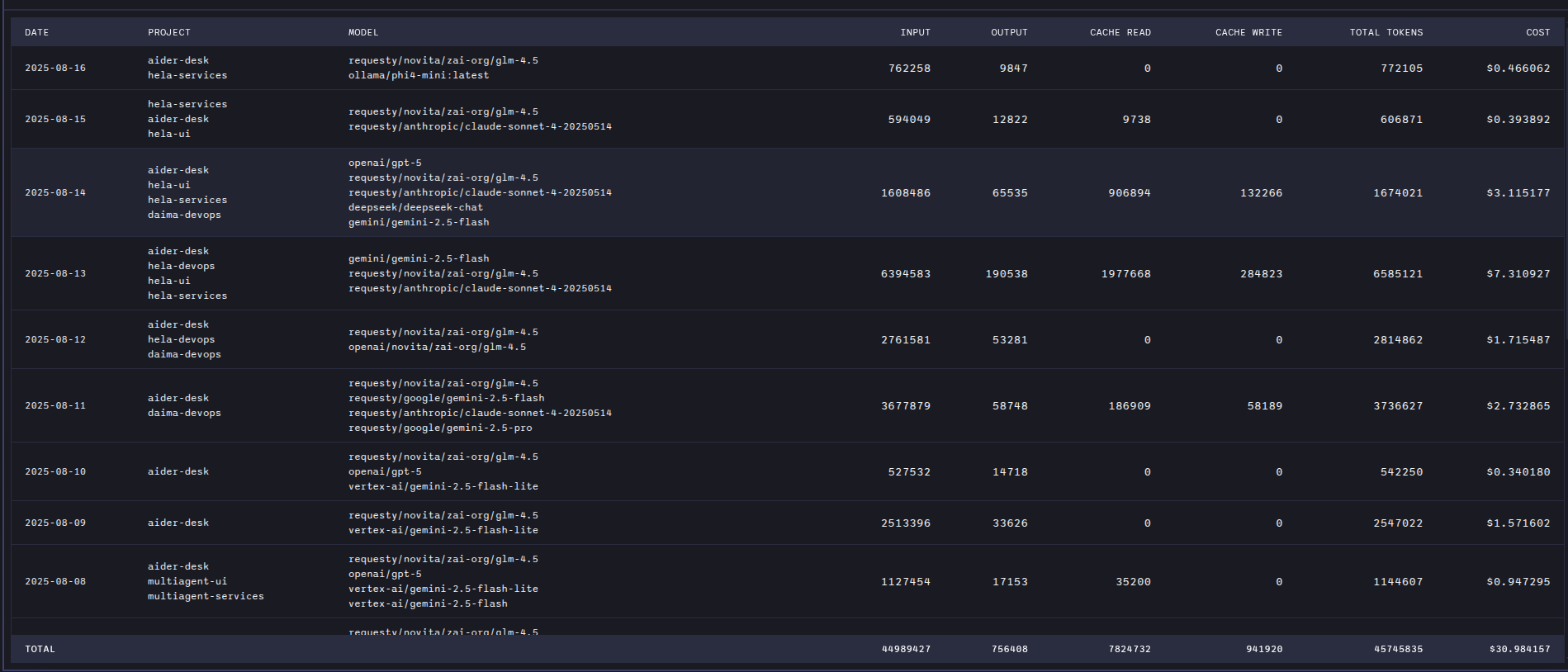Click the CACHE READ column header
This screenshot has height=672, width=1568.
point(1120,32)
